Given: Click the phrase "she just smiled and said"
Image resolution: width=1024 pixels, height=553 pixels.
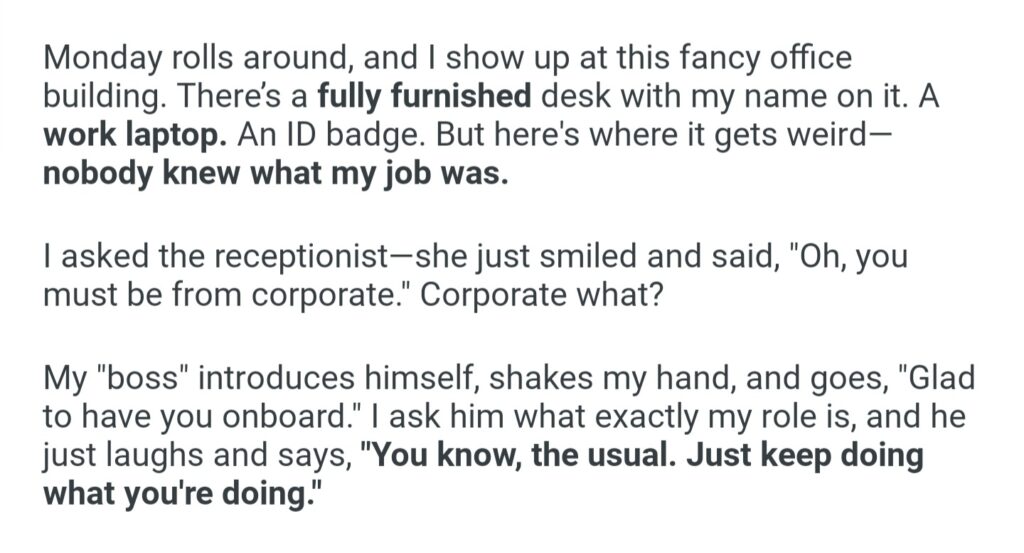Looking at the screenshot, I should point(585,257).
